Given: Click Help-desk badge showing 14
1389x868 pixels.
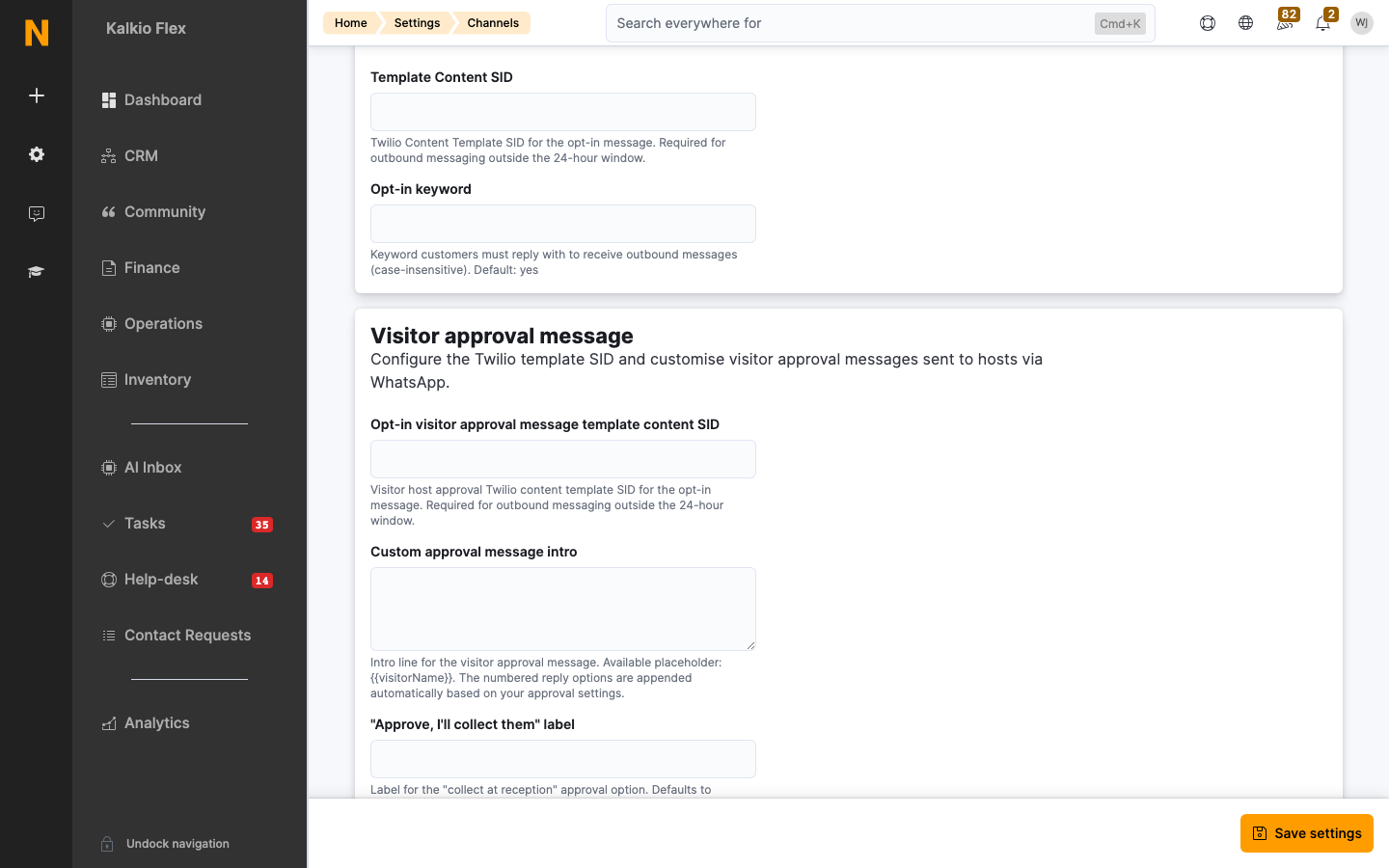Looking at the screenshot, I should click(262, 581).
